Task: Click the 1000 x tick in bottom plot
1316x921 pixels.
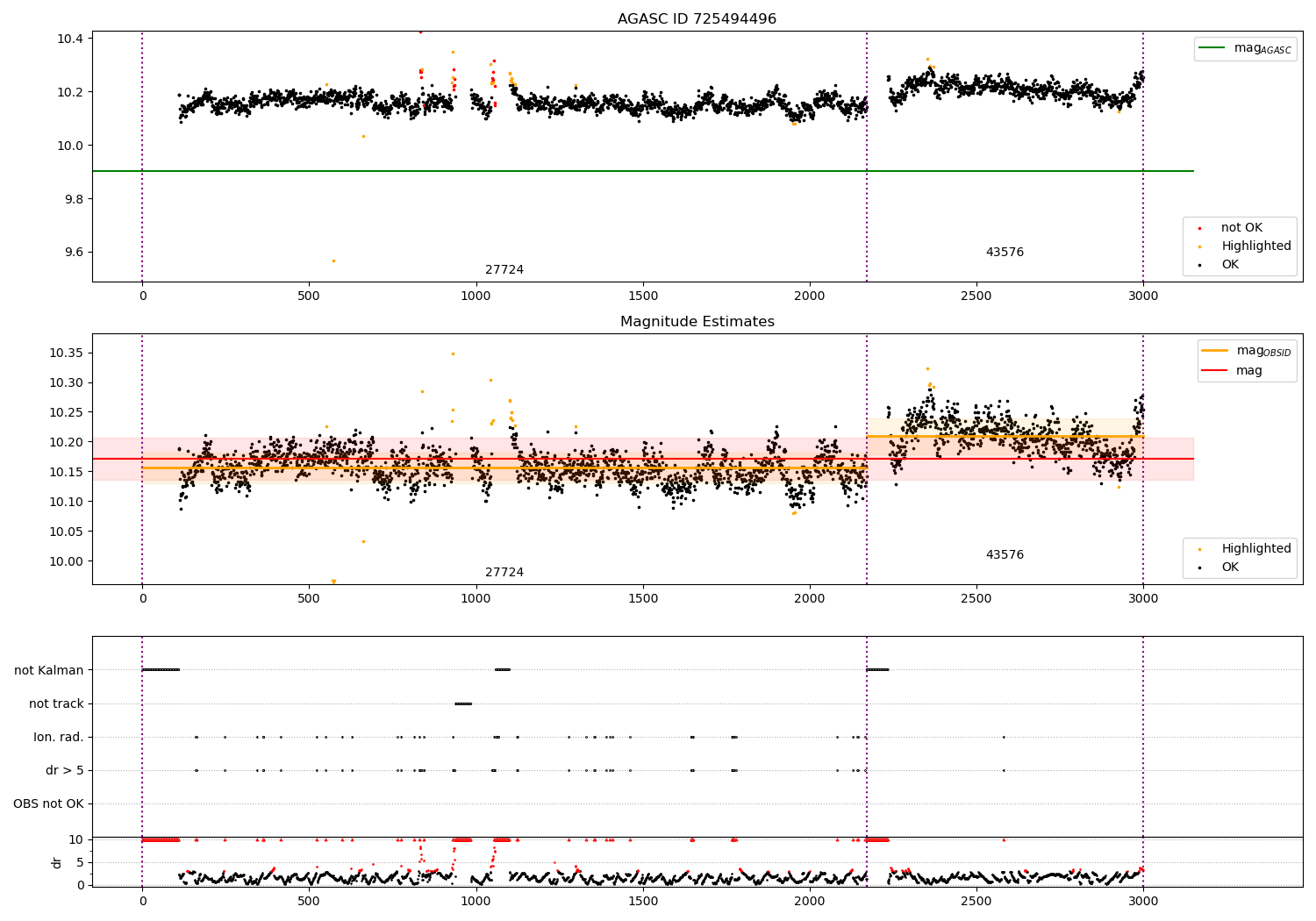Action: [476, 902]
